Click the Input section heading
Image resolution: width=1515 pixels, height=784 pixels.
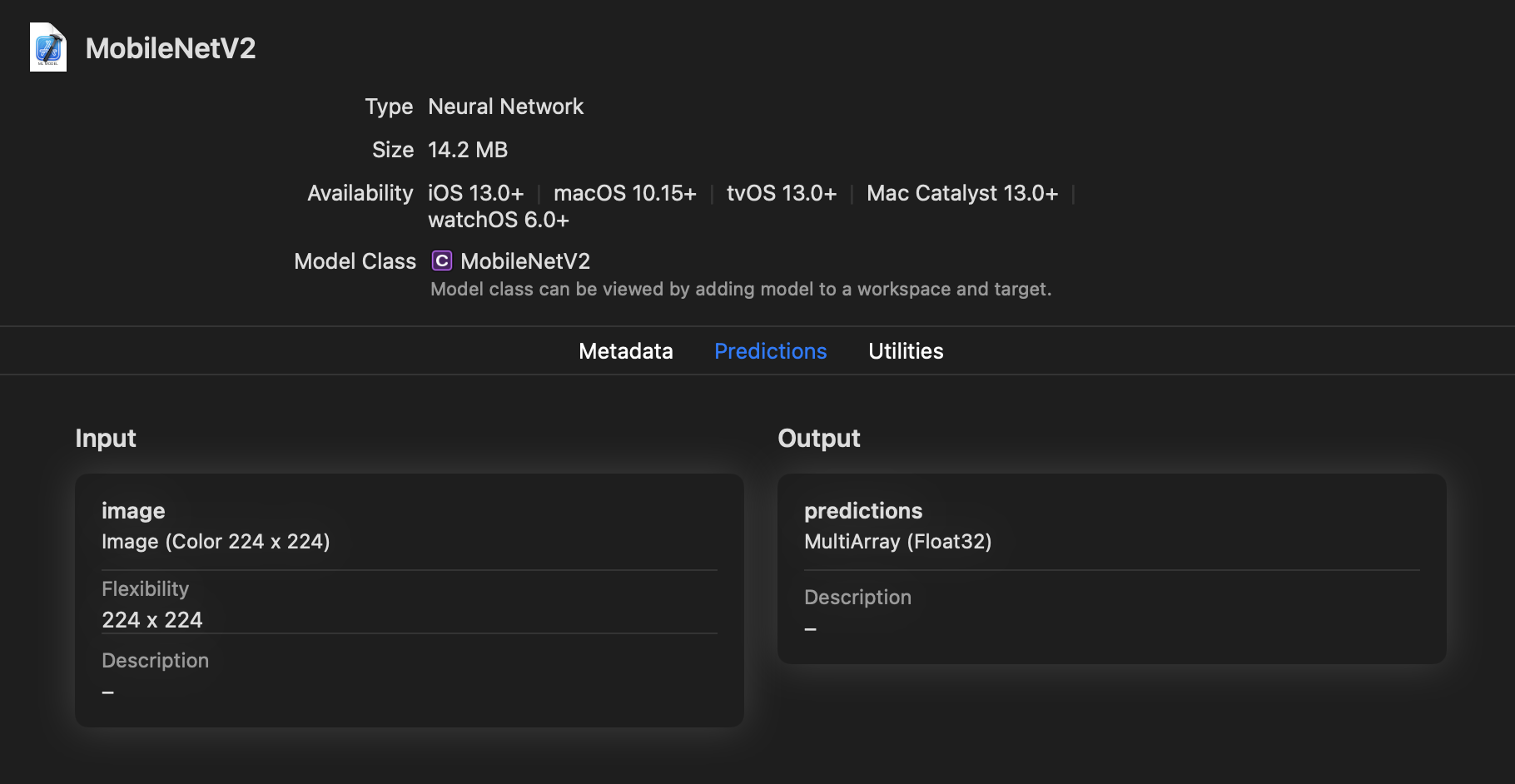(106, 439)
